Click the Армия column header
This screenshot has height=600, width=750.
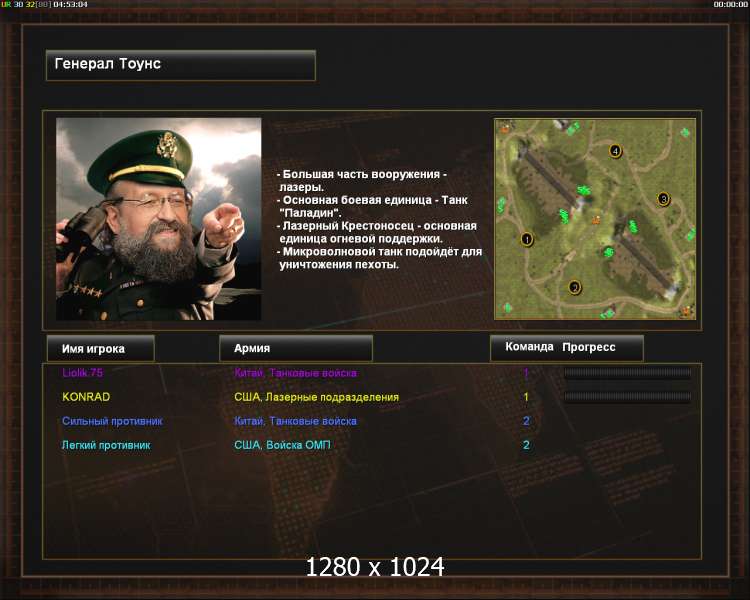[x=296, y=348]
